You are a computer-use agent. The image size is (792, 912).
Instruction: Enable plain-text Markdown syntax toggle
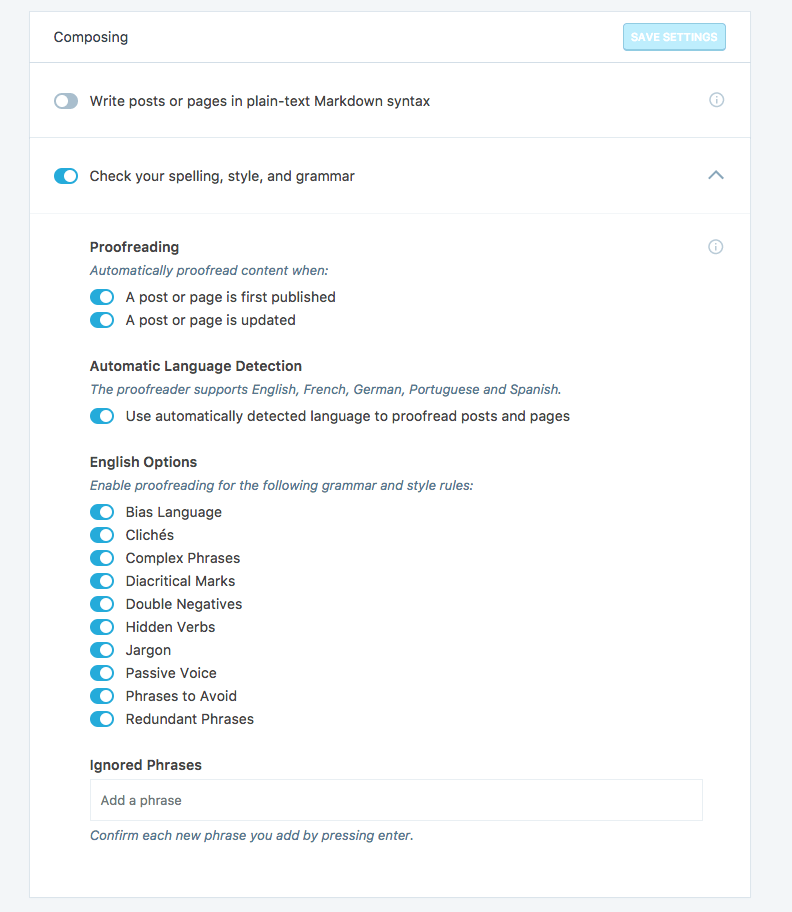tap(66, 101)
